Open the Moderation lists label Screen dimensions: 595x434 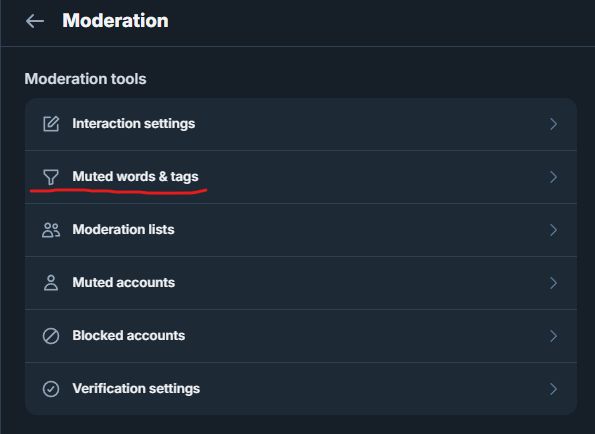pyautogui.click(x=123, y=230)
